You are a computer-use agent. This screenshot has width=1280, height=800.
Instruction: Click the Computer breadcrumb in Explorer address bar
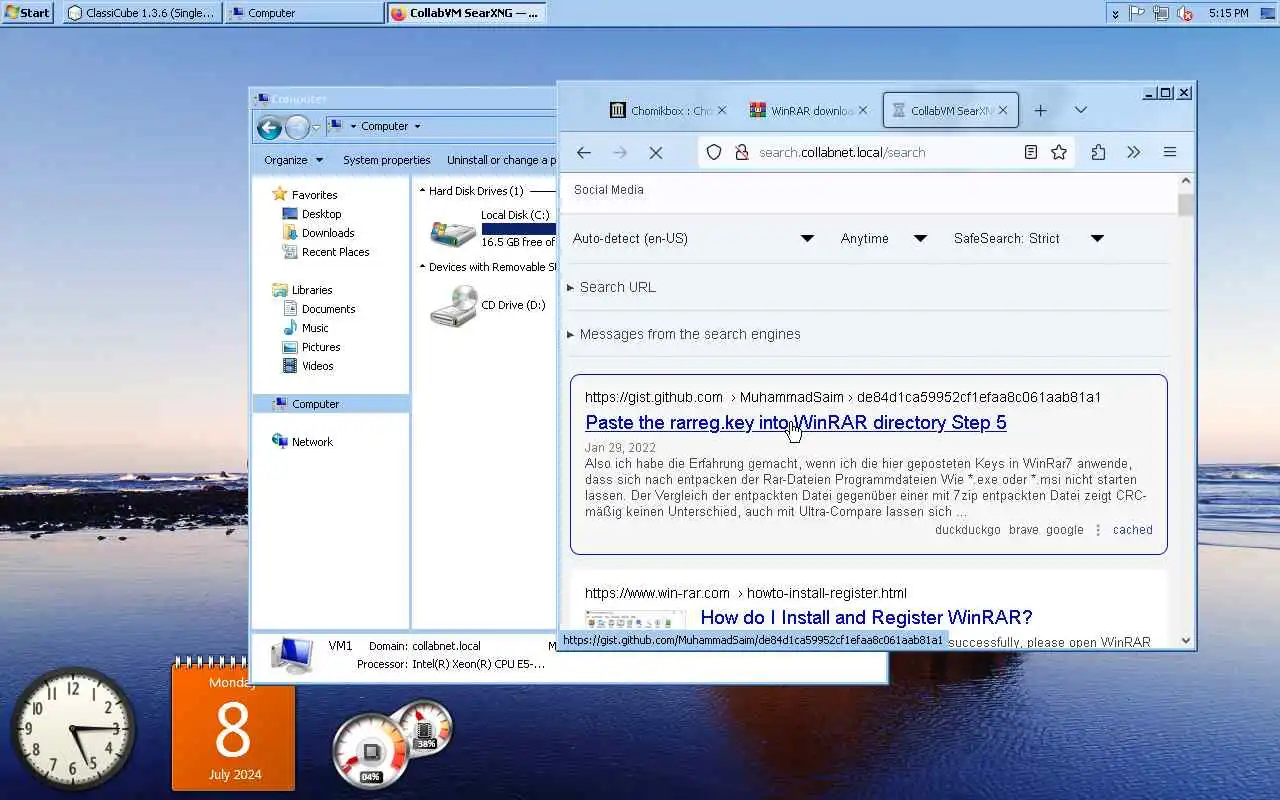tap(385, 126)
